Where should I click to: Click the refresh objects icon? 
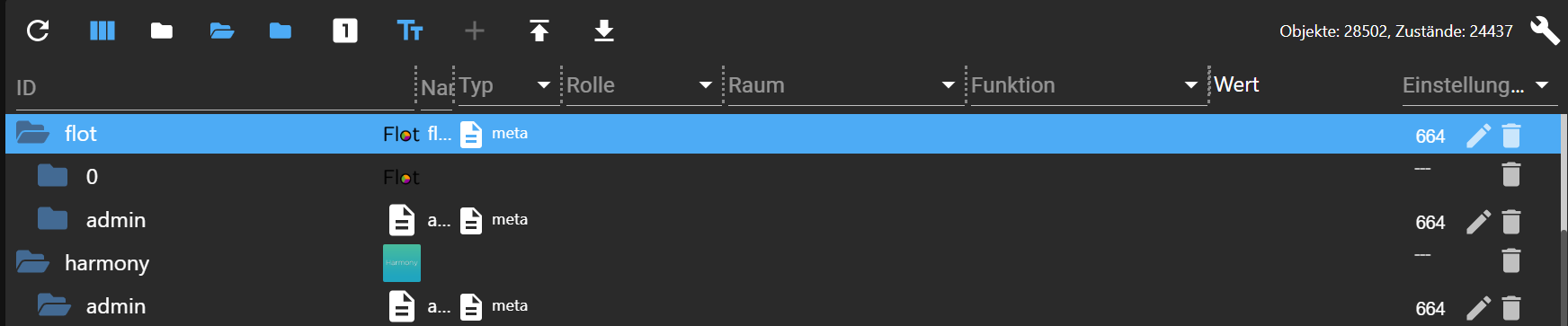pyautogui.click(x=38, y=31)
